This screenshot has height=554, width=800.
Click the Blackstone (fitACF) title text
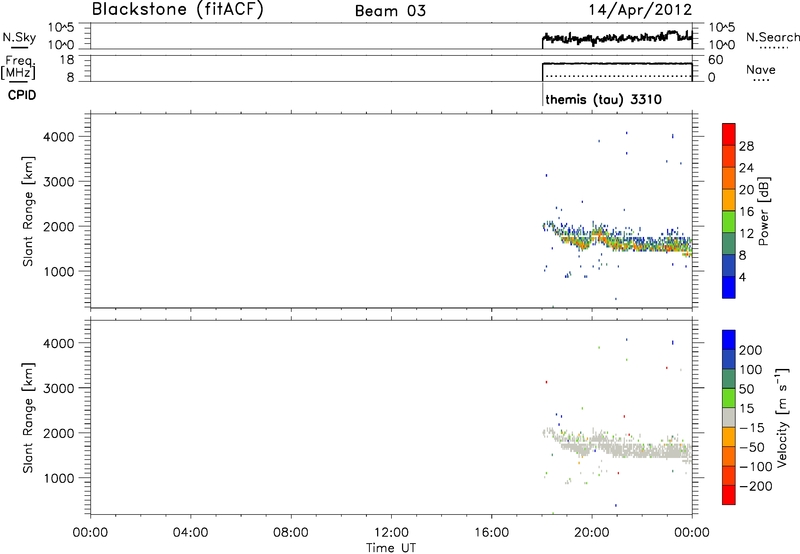tap(178, 9)
